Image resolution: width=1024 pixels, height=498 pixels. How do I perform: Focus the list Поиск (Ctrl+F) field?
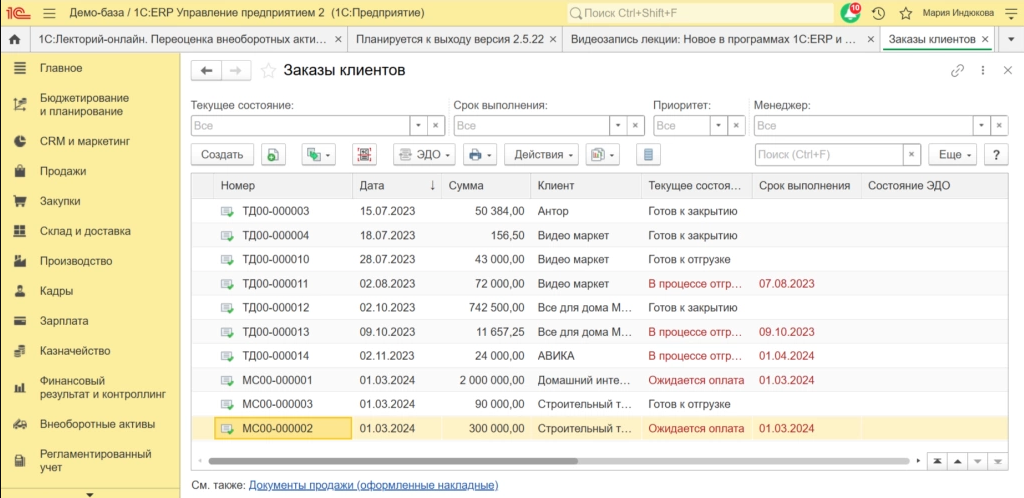click(x=829, y=155)
